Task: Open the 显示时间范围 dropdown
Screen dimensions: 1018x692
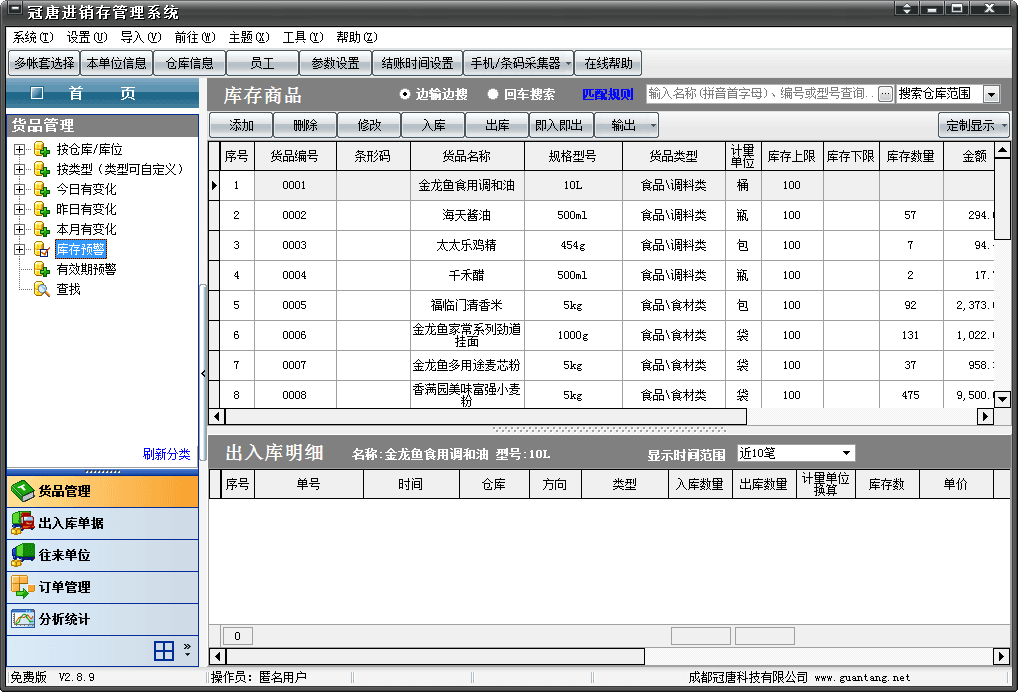Action: [846, 453]
